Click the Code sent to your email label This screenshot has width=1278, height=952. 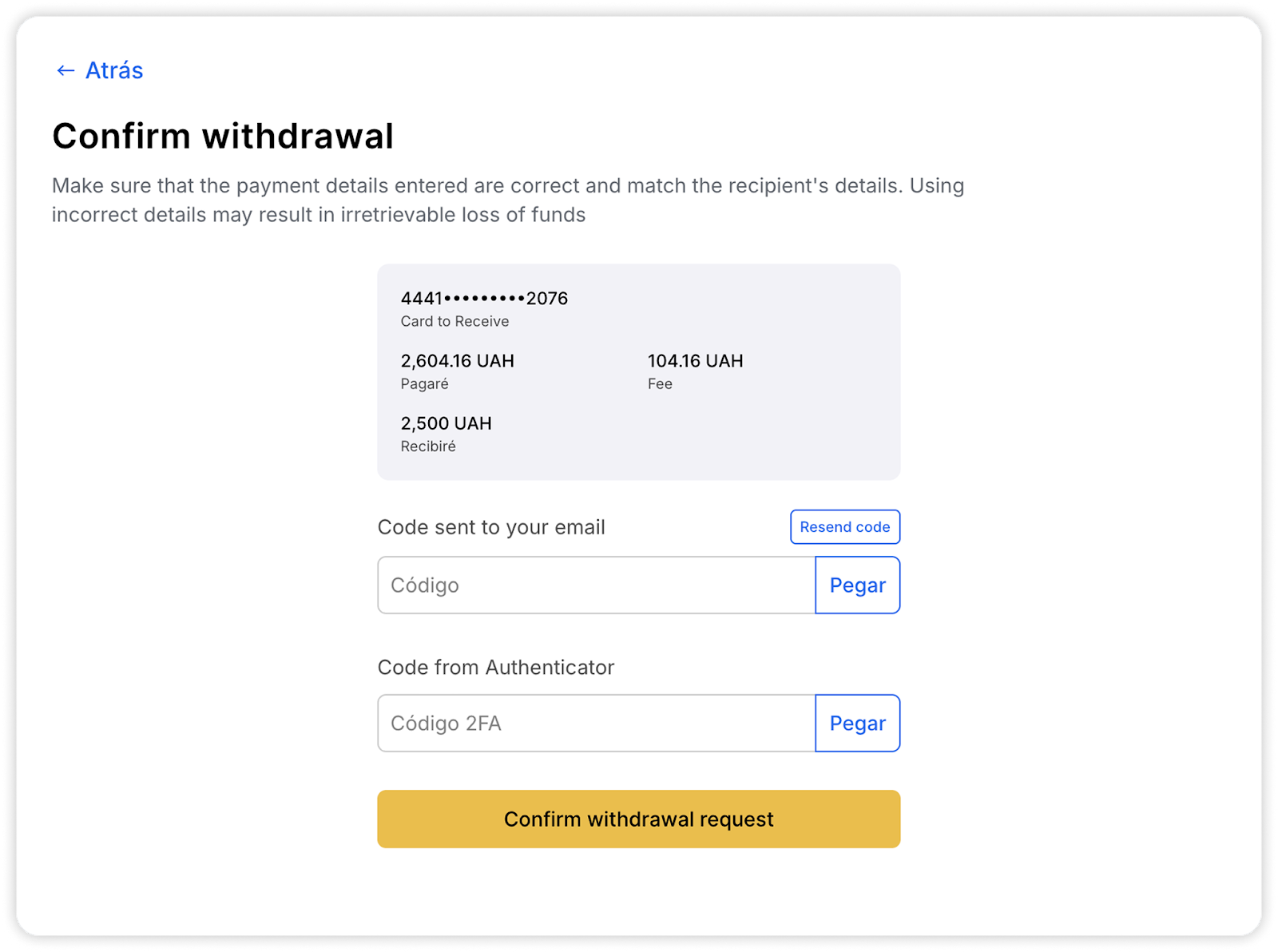[x=491, y=527]
